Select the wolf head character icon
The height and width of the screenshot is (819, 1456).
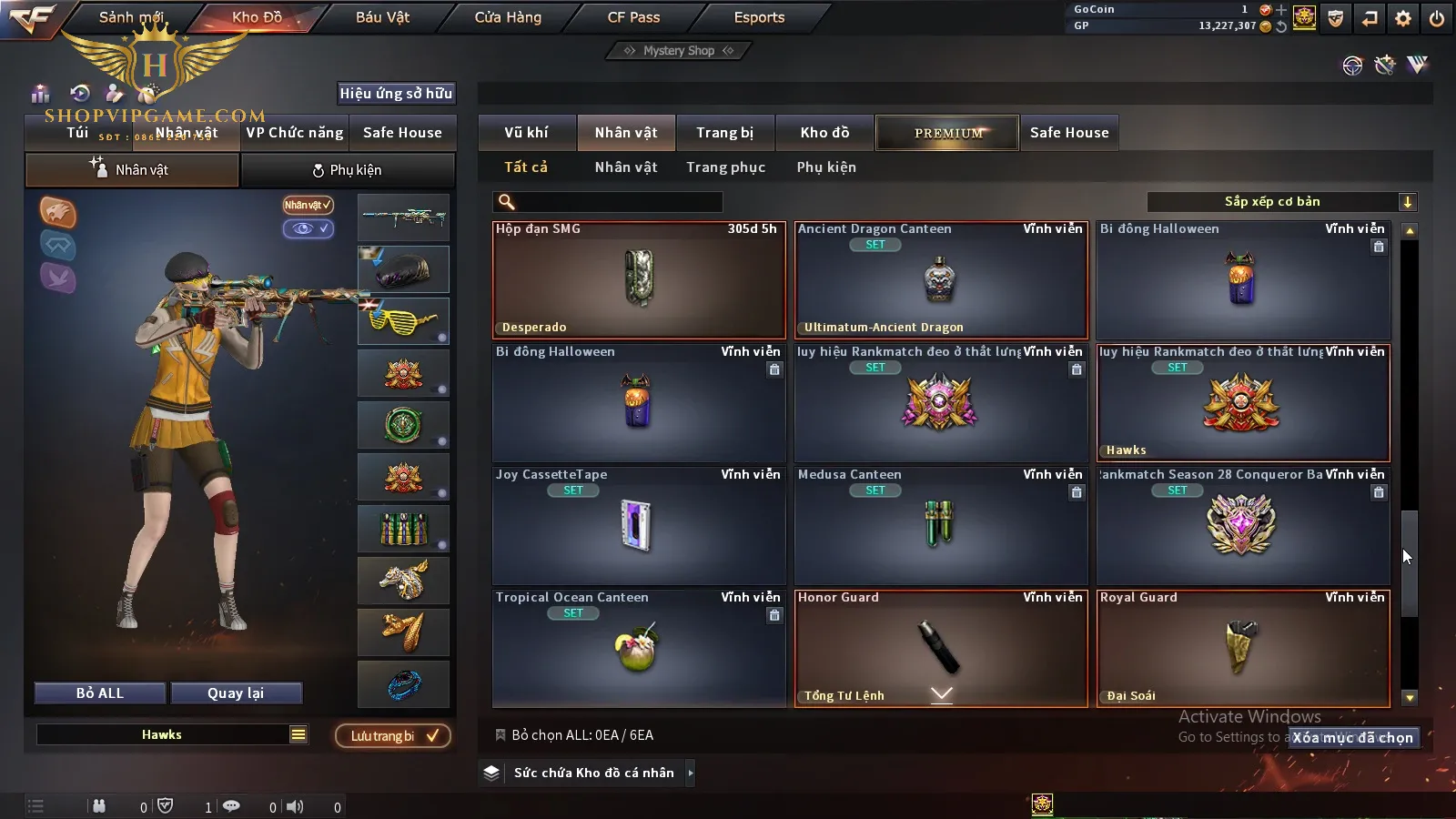click(58, 212)
